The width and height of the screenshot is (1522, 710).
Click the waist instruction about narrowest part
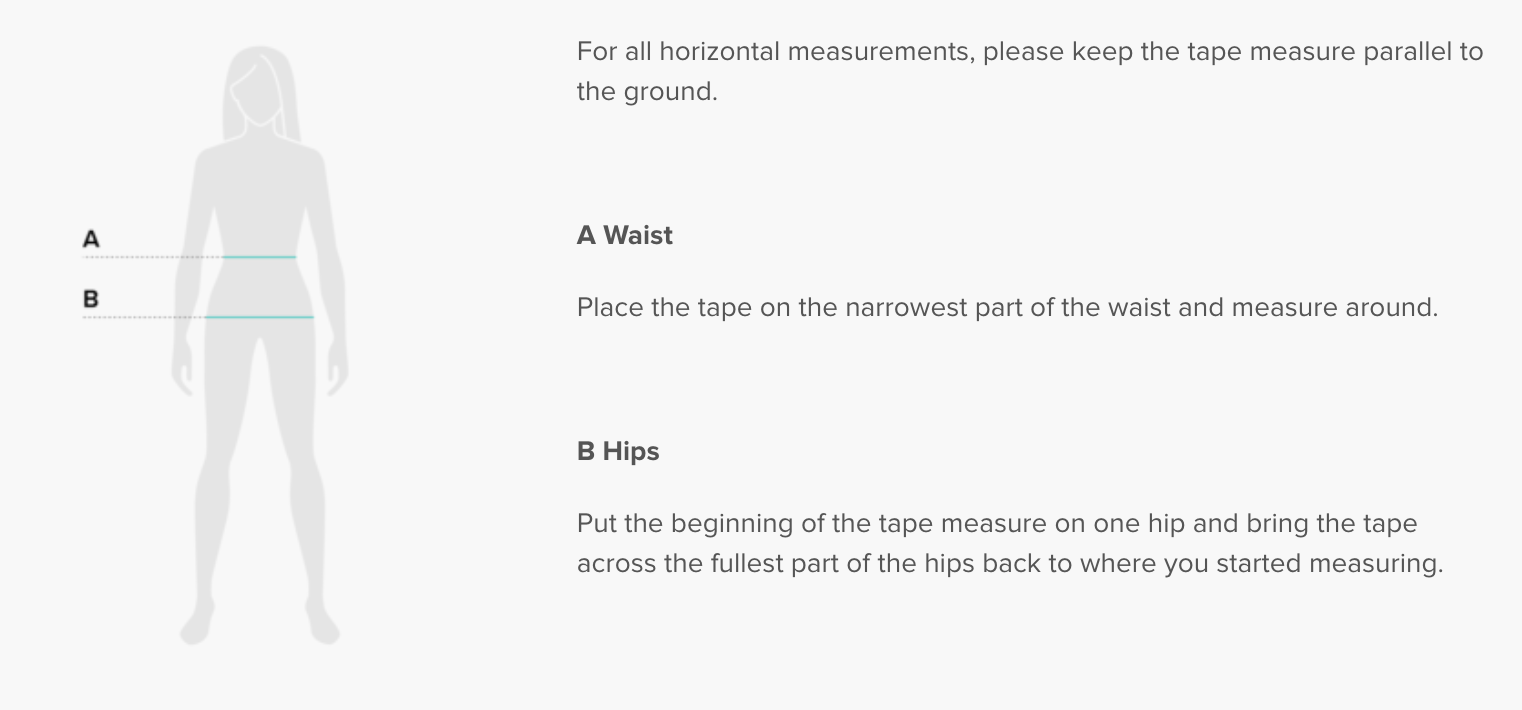1007,307
